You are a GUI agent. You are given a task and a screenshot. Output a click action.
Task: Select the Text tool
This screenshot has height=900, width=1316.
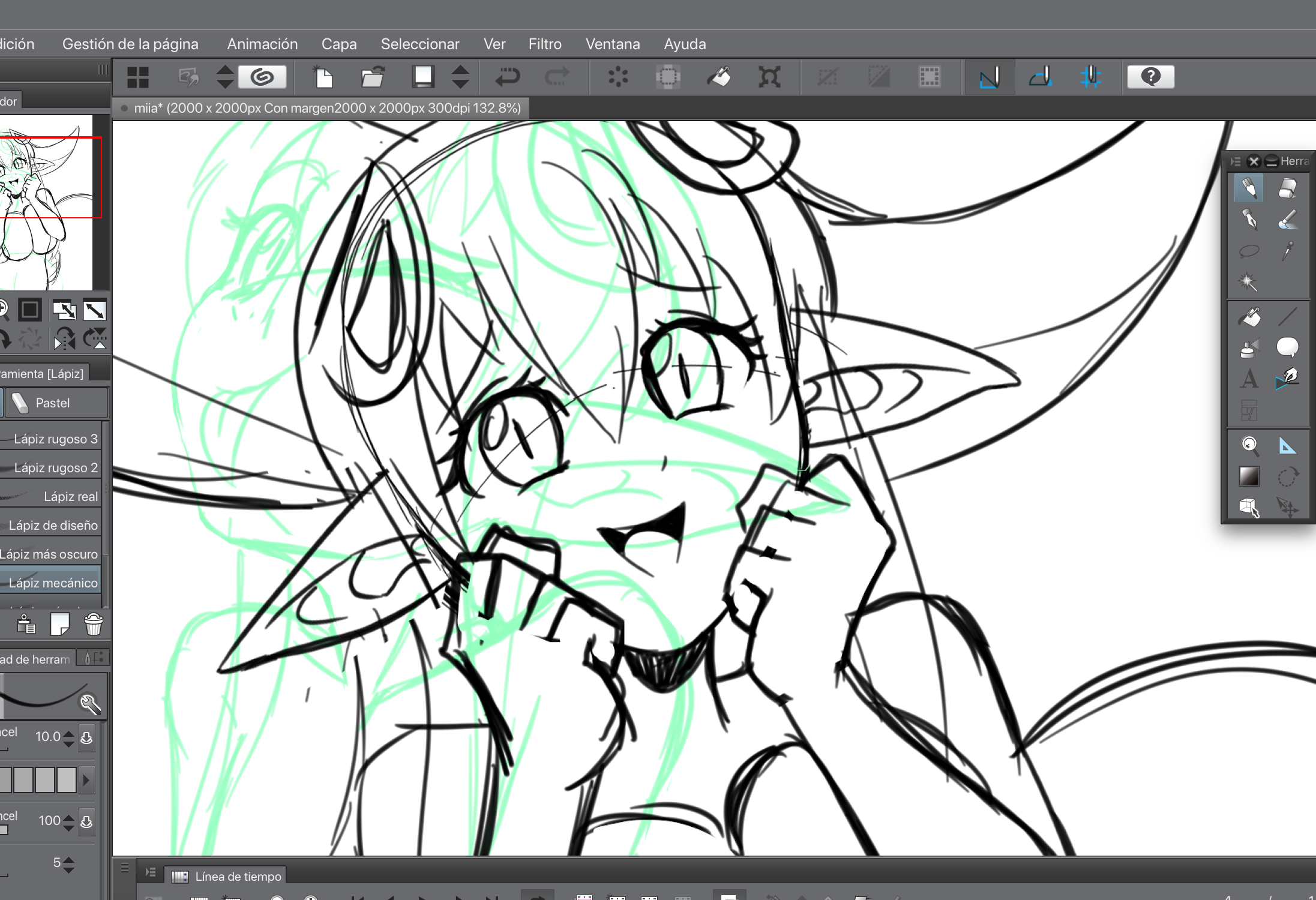[1249, 379]
